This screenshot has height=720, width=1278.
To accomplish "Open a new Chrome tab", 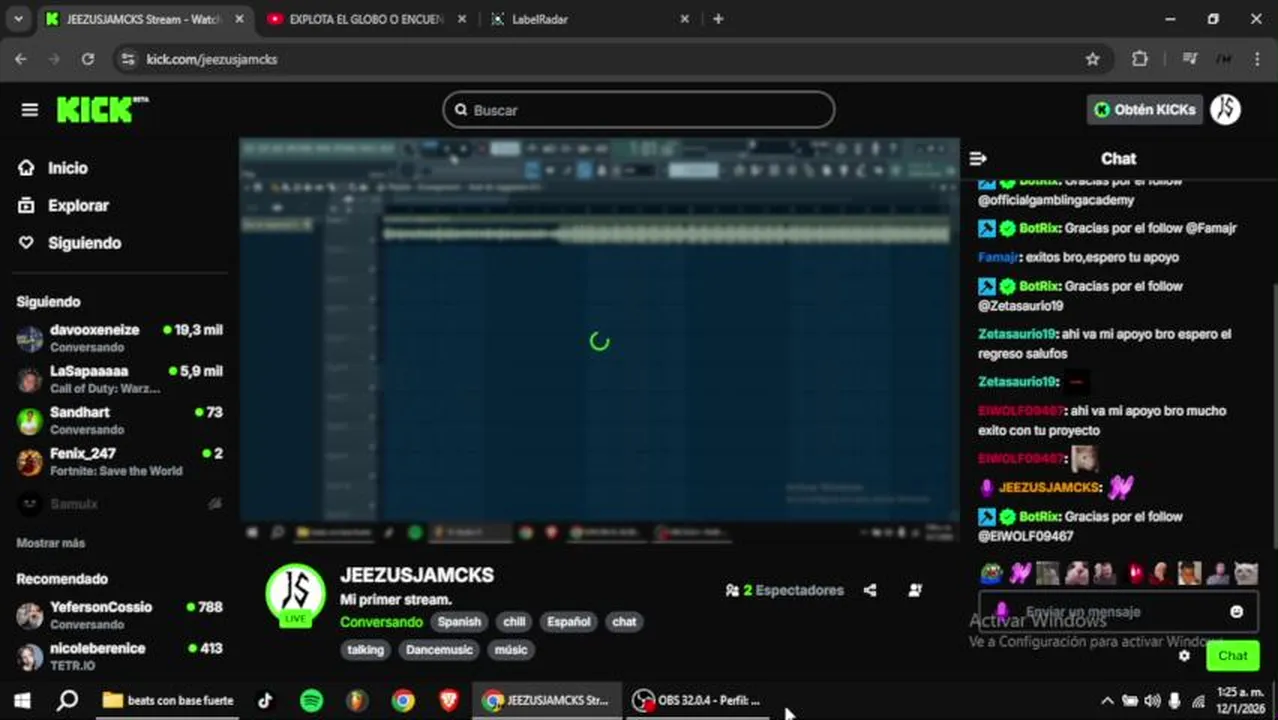I will [718, 19].
